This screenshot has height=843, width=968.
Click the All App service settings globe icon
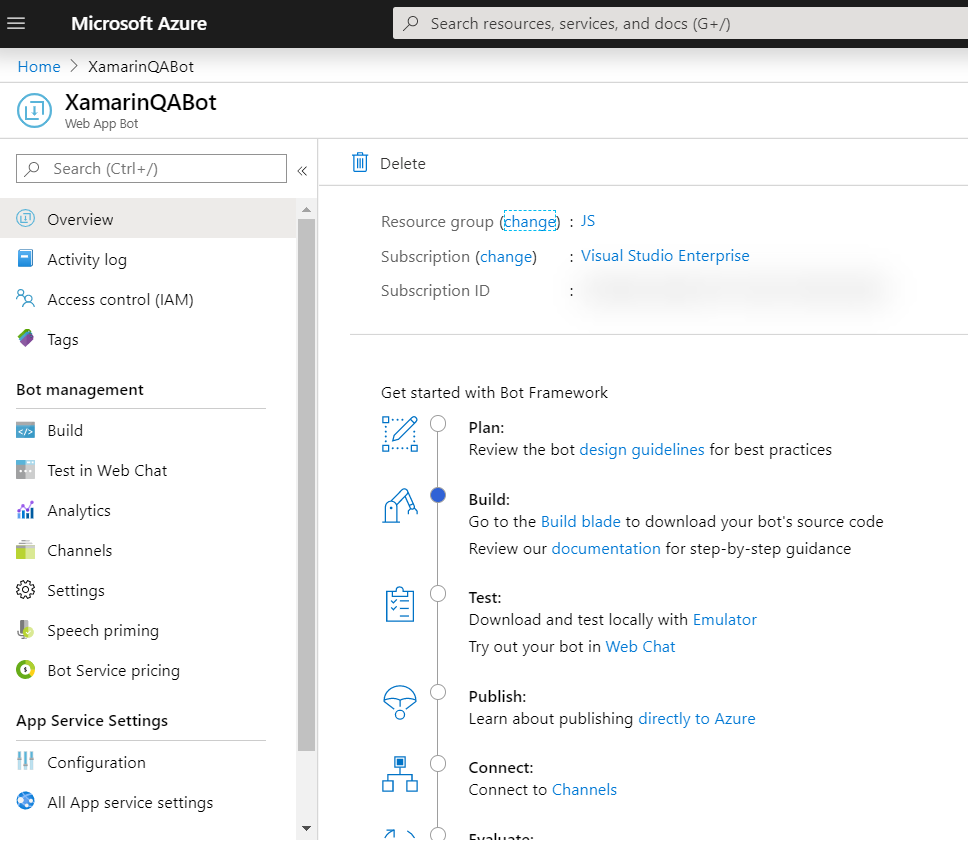tap(25, 801)
